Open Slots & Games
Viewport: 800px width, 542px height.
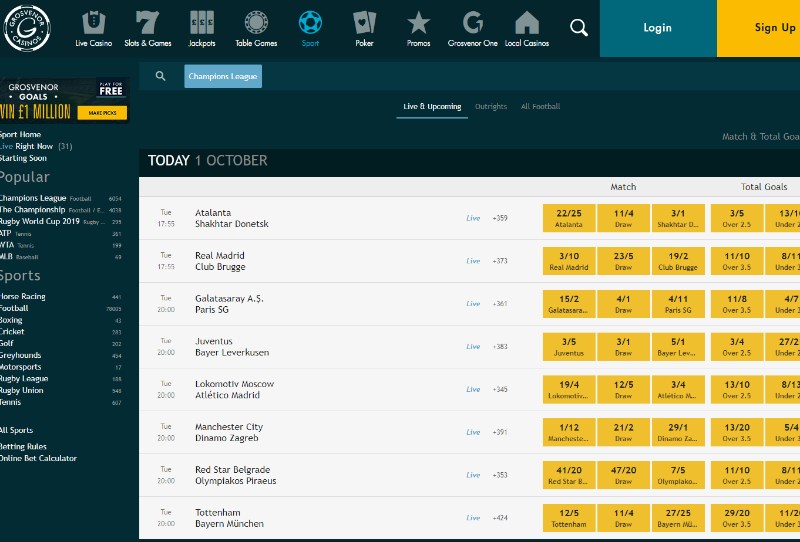[x=147, y=30]
